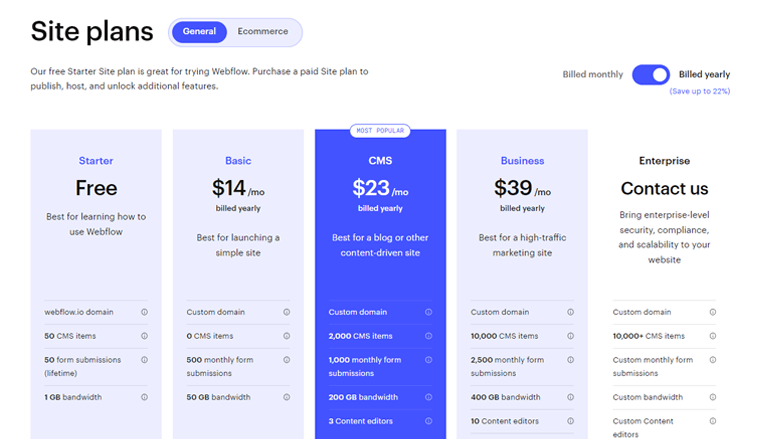This screenshot has width=760, height=439.
Task: Click info icon for 500 monthly form submissions
Action: [x=286, y=360]
